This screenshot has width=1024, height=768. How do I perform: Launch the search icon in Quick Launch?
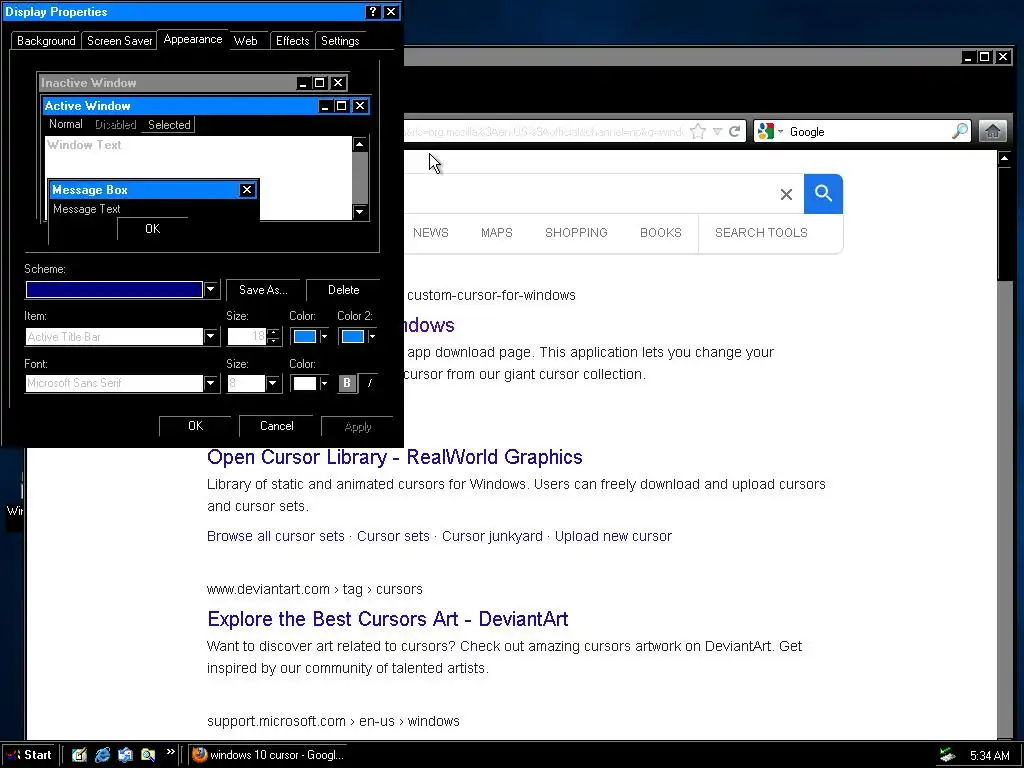pos(148,755)
